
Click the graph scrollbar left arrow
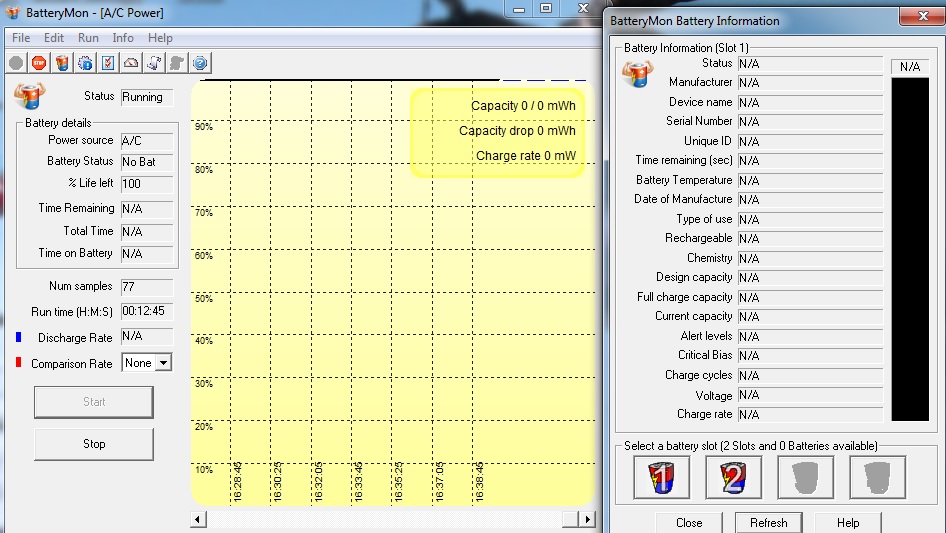tap(198, 519)
